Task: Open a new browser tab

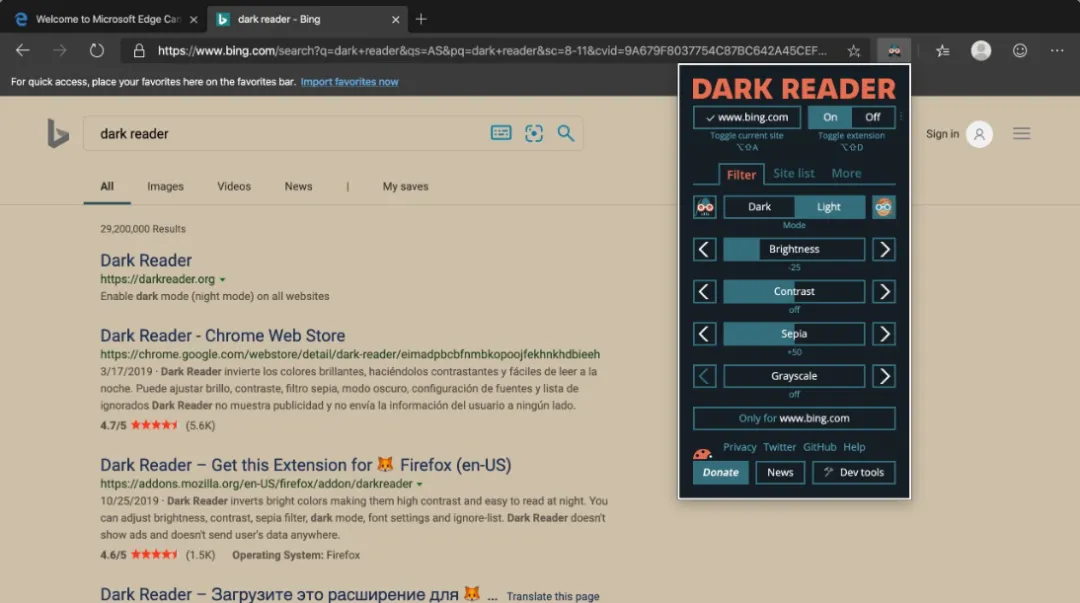Action: pyautogui.click(x=421, y=19)
